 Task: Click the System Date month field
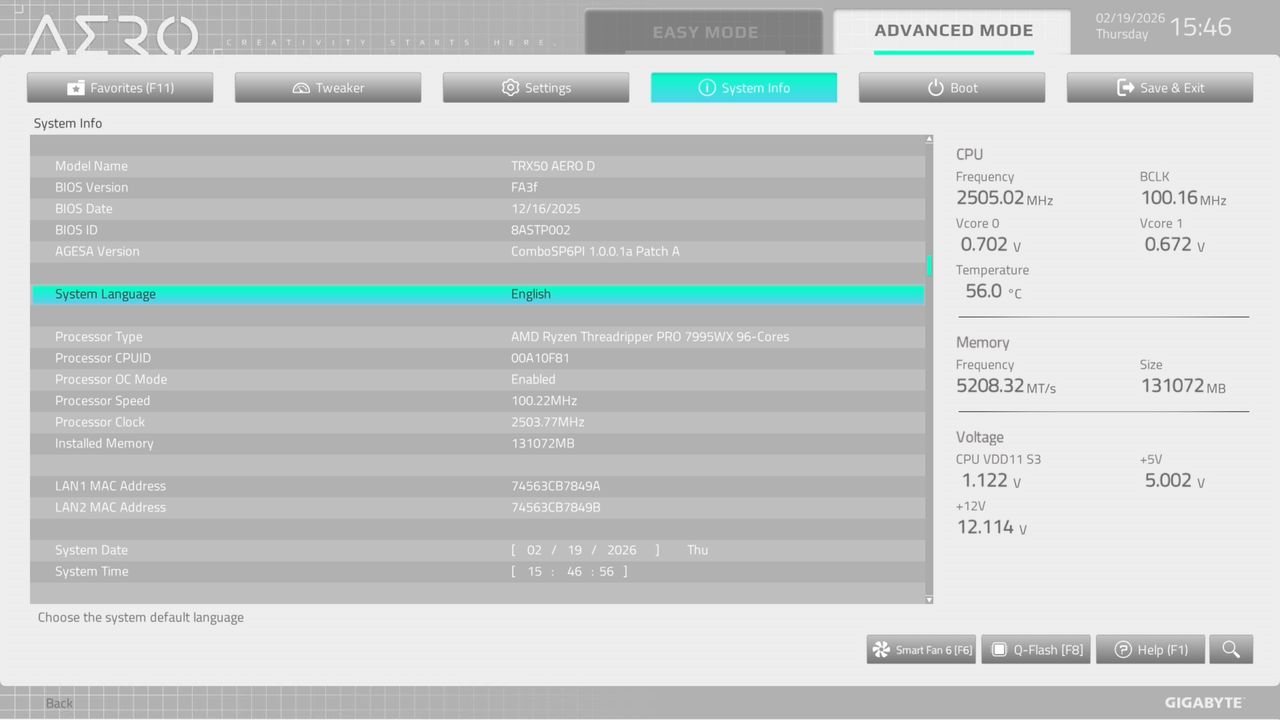[x=534, y=549]
